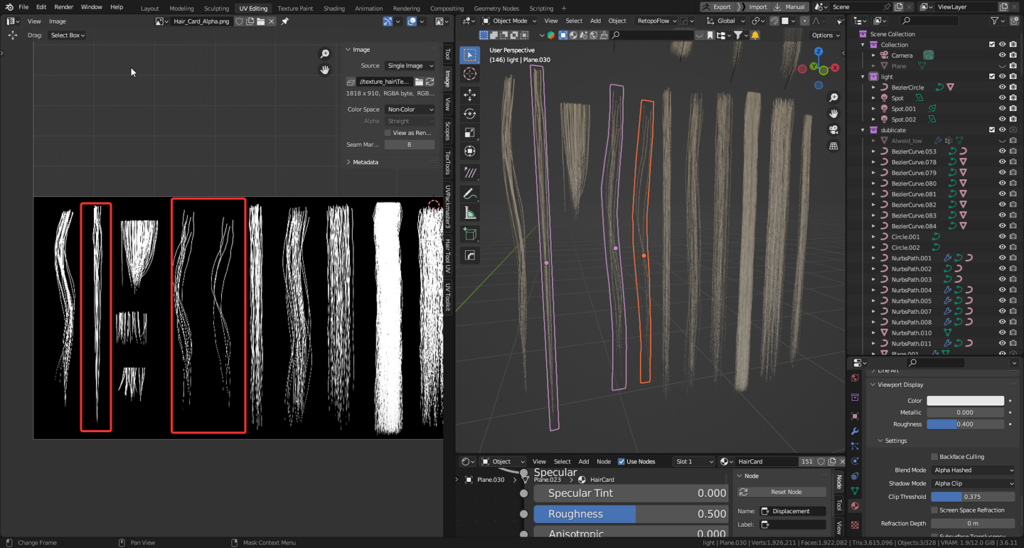
Task: Select the Move tool in viewport toolbar
Action: click(470, 94)
